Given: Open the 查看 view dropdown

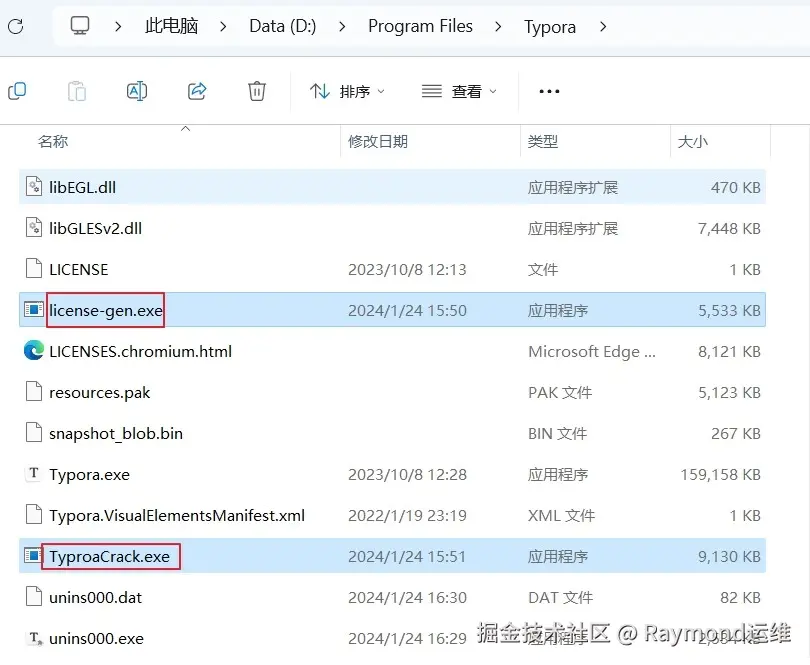Looking at the screenshot, I should (x=459, y=91).
